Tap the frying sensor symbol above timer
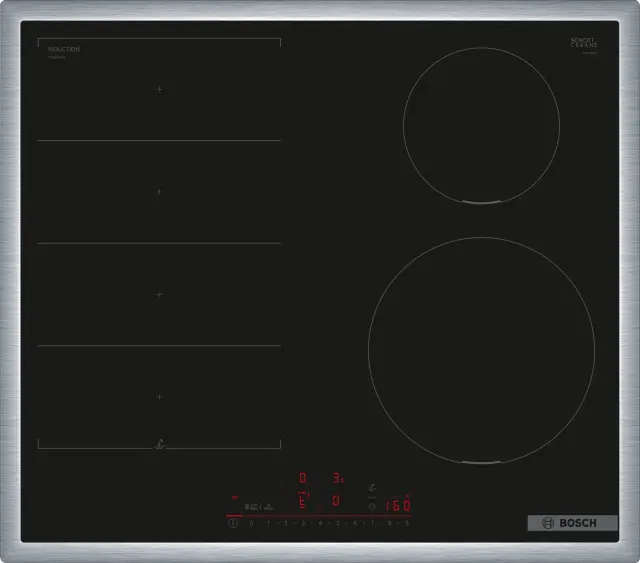Viewport: 640px width, 563px height. (x=372, y=487)
